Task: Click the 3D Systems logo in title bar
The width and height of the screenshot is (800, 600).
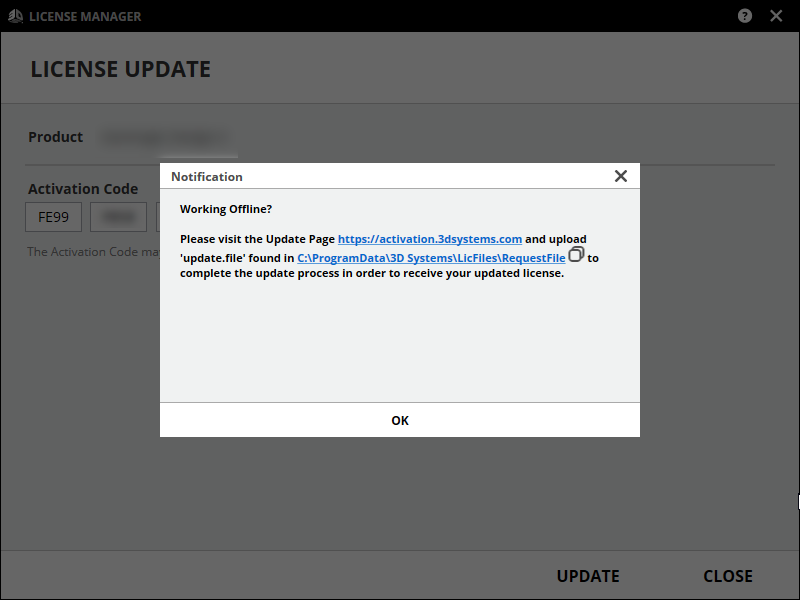Action: [x=16, y=16]
